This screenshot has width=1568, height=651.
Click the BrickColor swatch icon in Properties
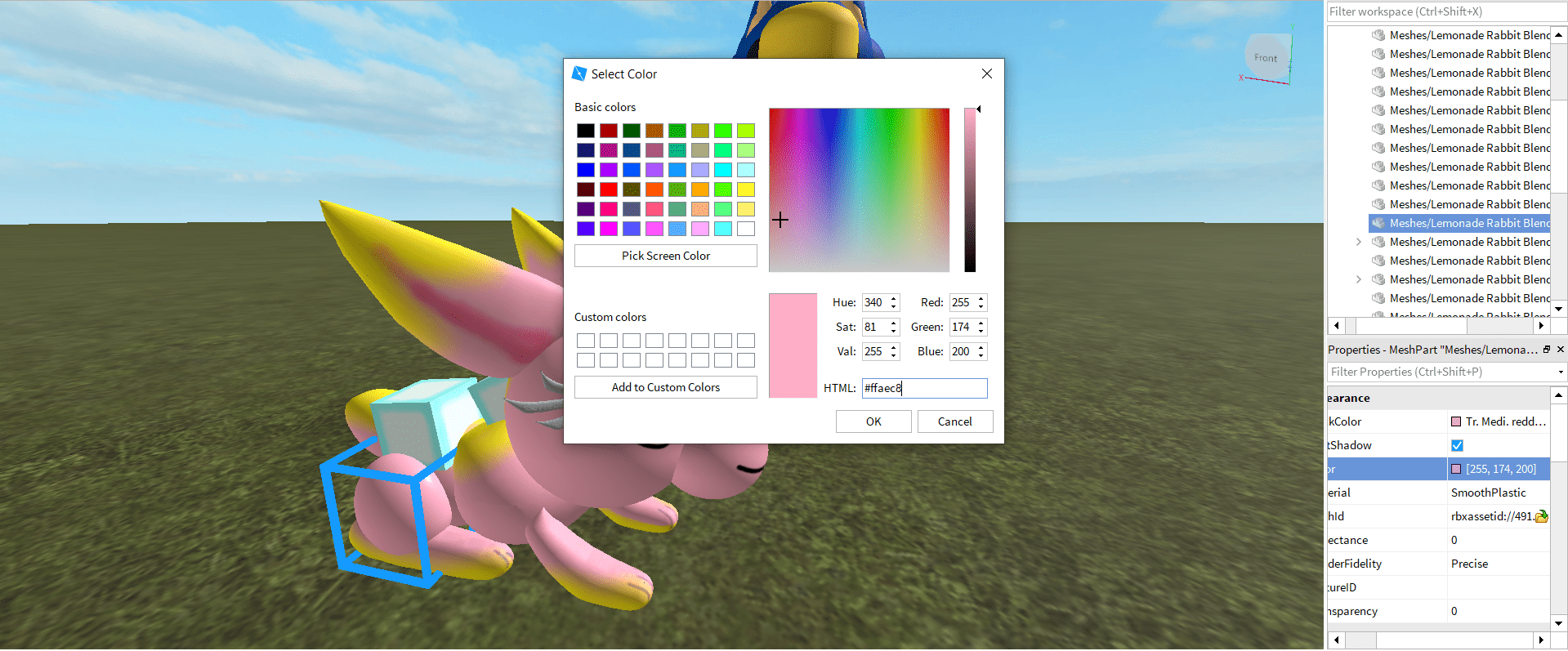(x=1456, y=421)
